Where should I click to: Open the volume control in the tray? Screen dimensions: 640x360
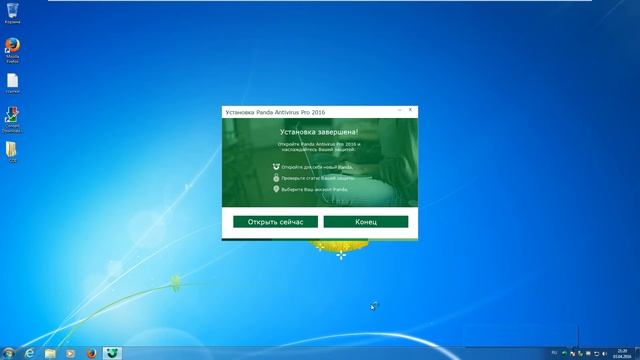[x=604, y=353]
